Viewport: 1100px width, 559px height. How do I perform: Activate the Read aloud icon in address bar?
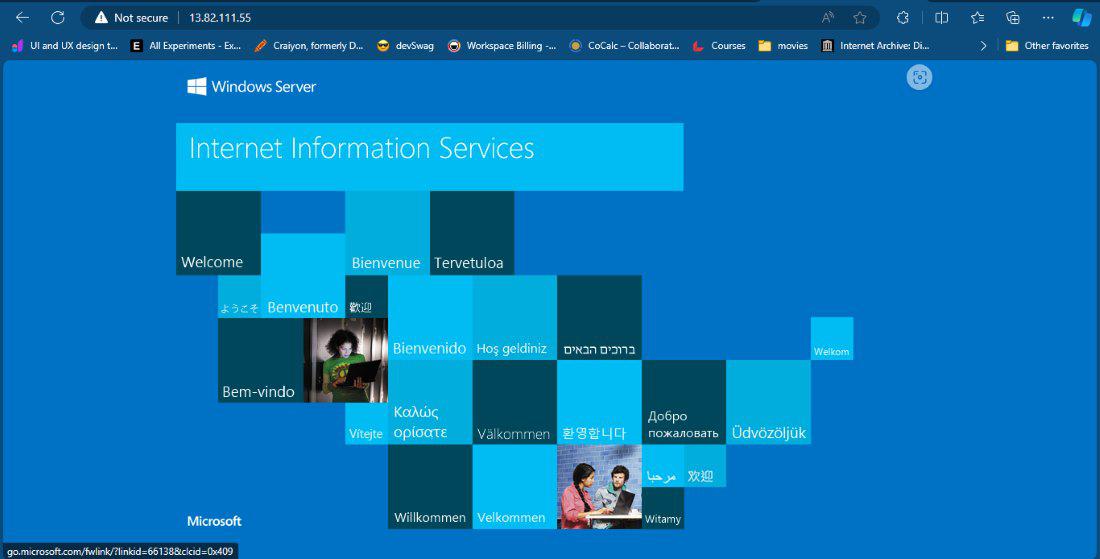pos(828,18)
